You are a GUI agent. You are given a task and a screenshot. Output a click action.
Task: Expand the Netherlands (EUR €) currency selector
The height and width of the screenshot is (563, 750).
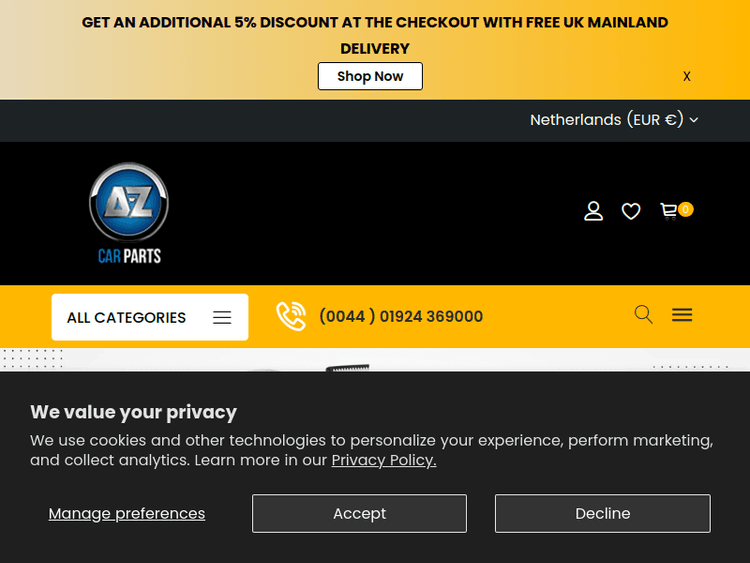tap(606, 120)
